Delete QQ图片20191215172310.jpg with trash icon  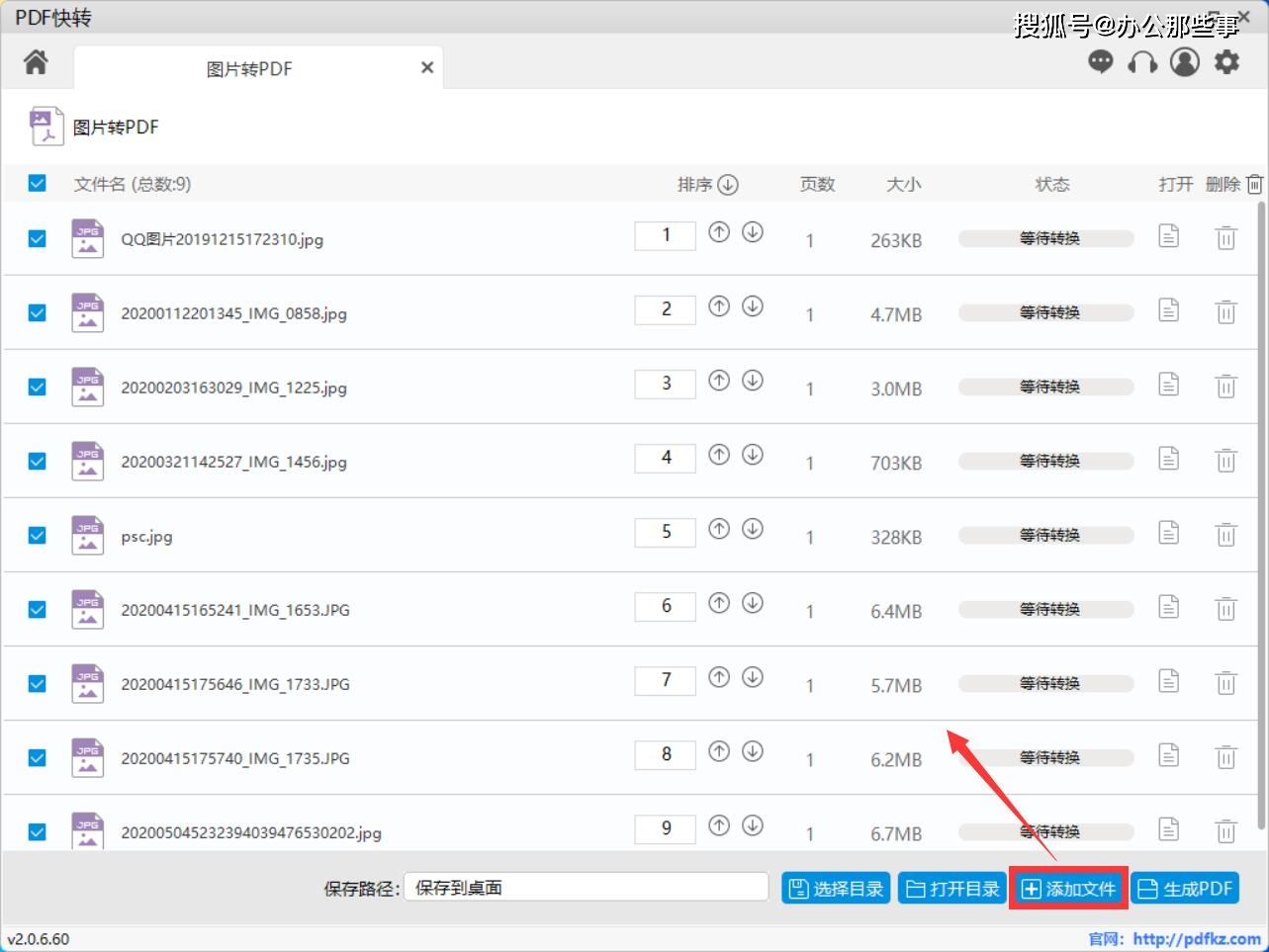[1225, 238]
